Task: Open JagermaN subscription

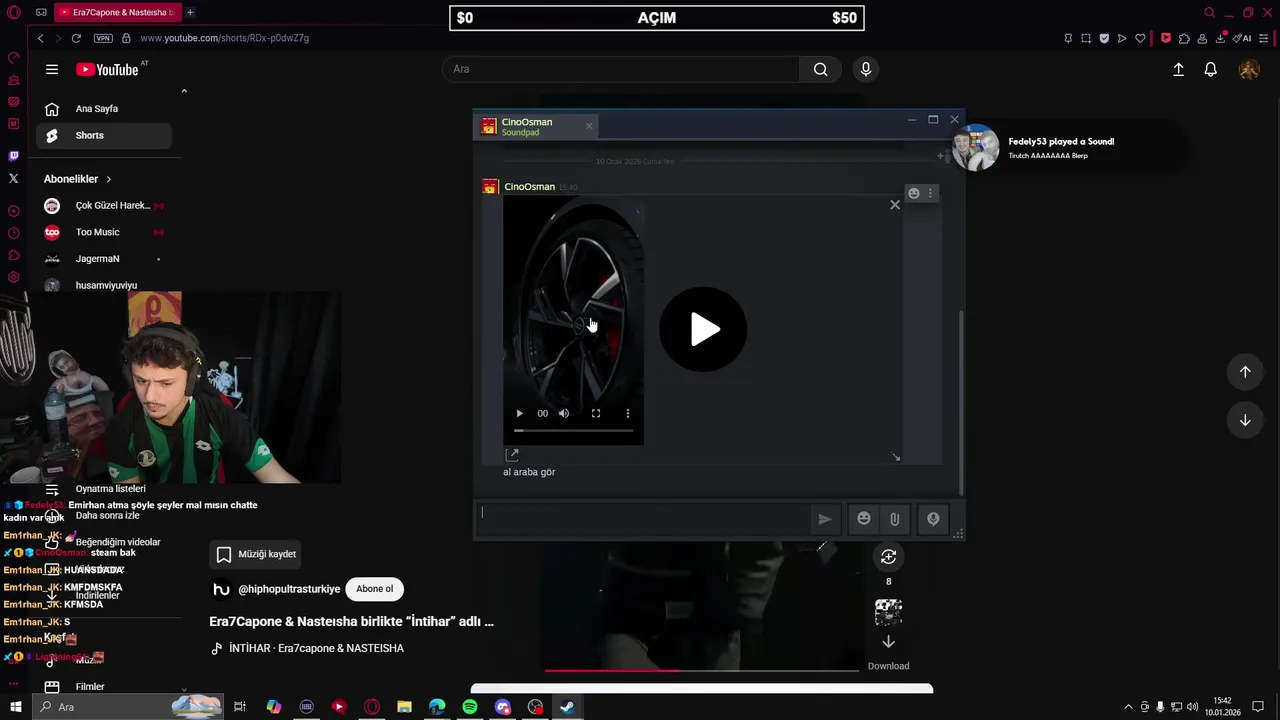Action: coord(104,259)
